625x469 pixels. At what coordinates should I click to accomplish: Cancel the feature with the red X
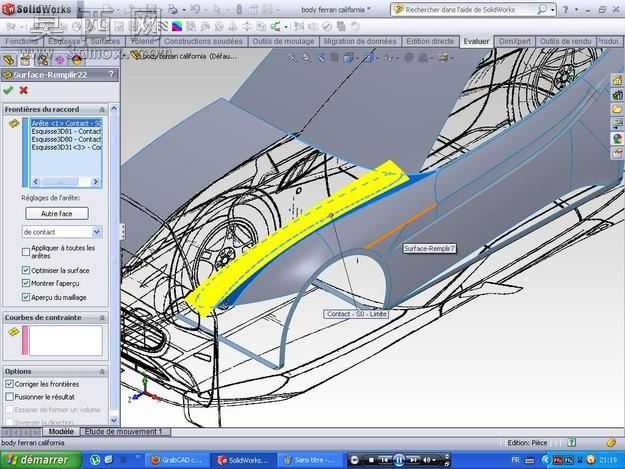24,90
